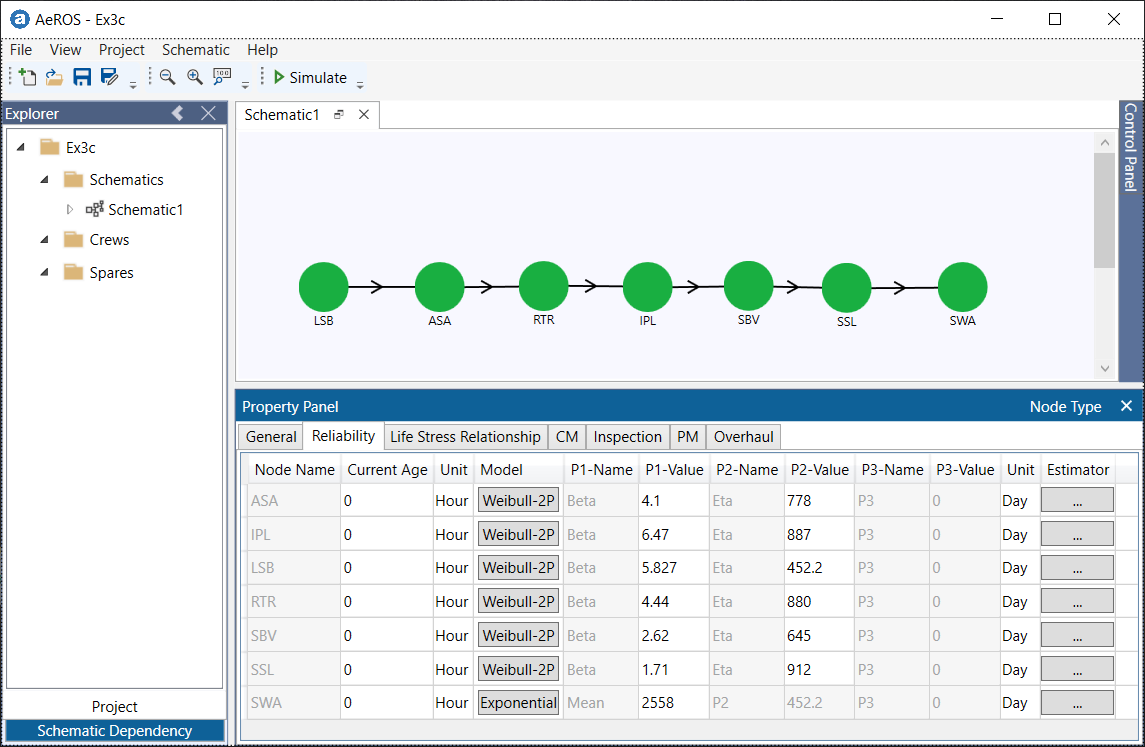Switch to the Overhaul tab
This screenshot has width=1145, height=747.
743,437
